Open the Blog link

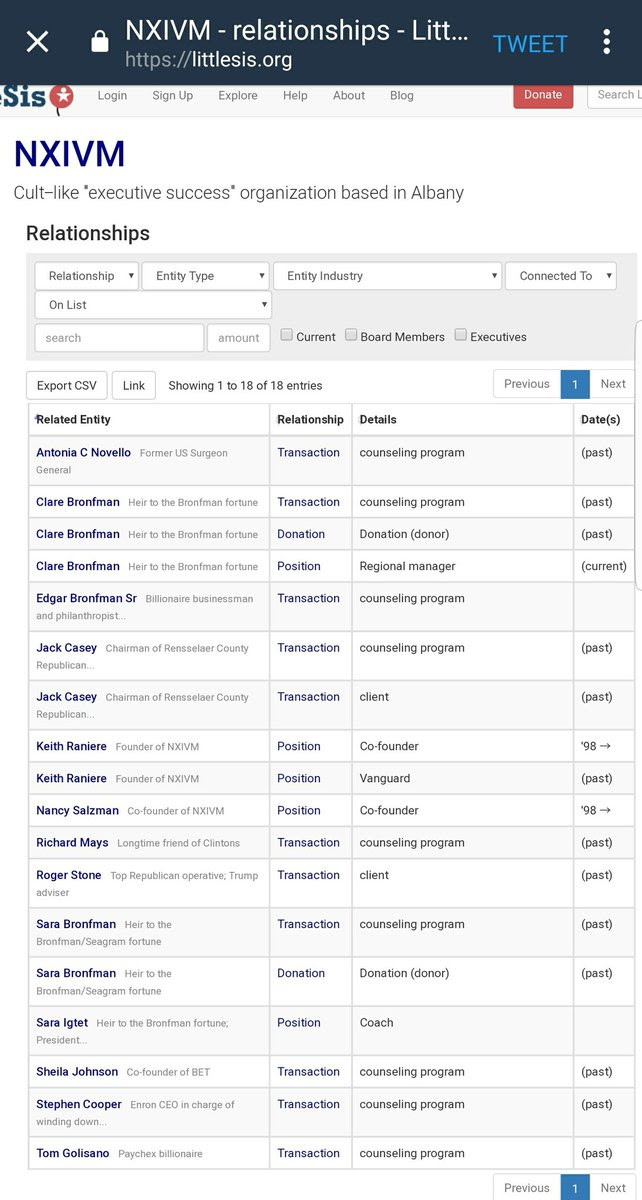point(402,95)
